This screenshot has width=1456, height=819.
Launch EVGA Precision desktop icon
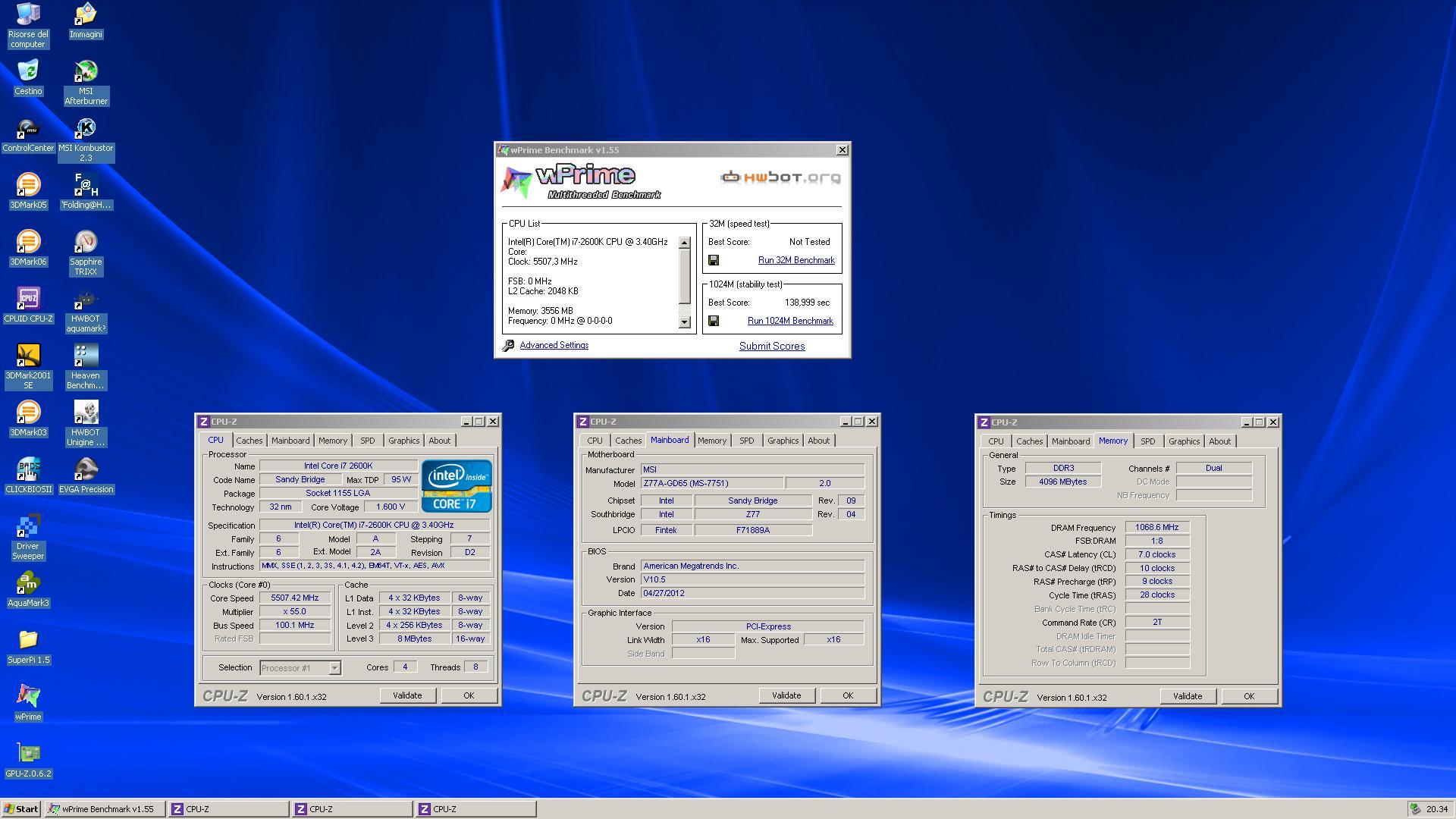[86, 475]
